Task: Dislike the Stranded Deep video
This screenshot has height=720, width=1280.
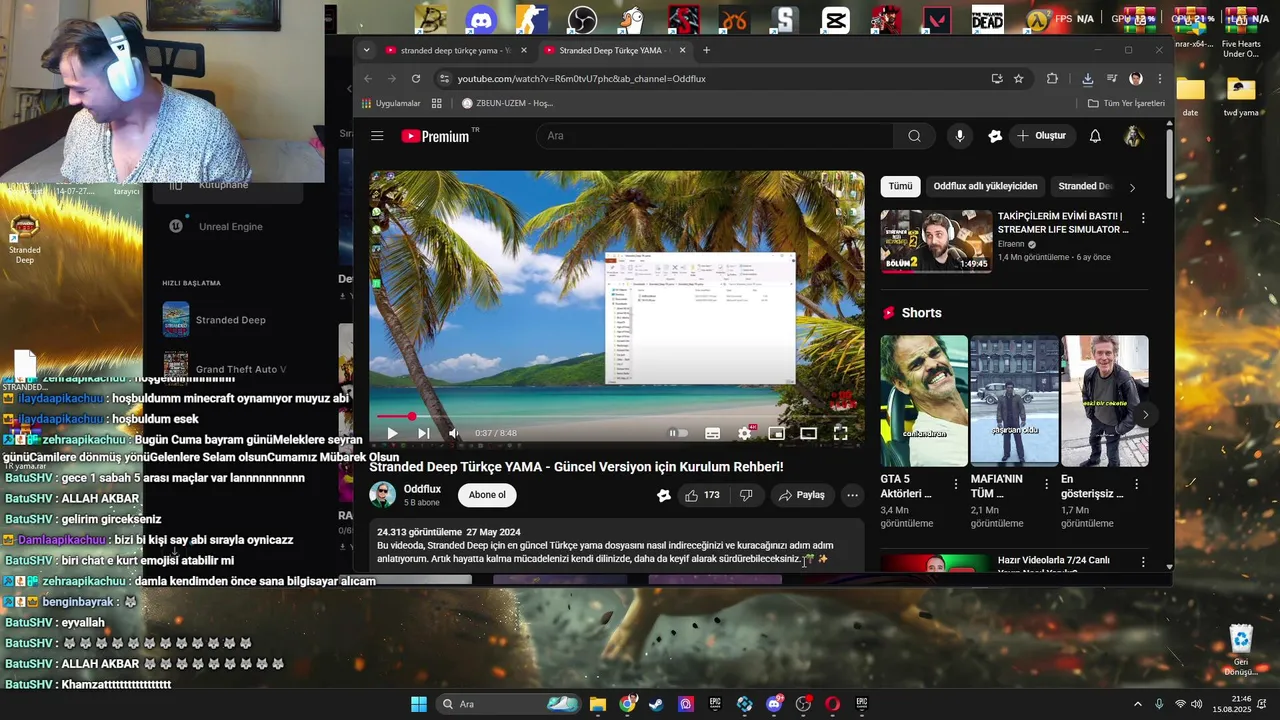Action: [746, 495]
